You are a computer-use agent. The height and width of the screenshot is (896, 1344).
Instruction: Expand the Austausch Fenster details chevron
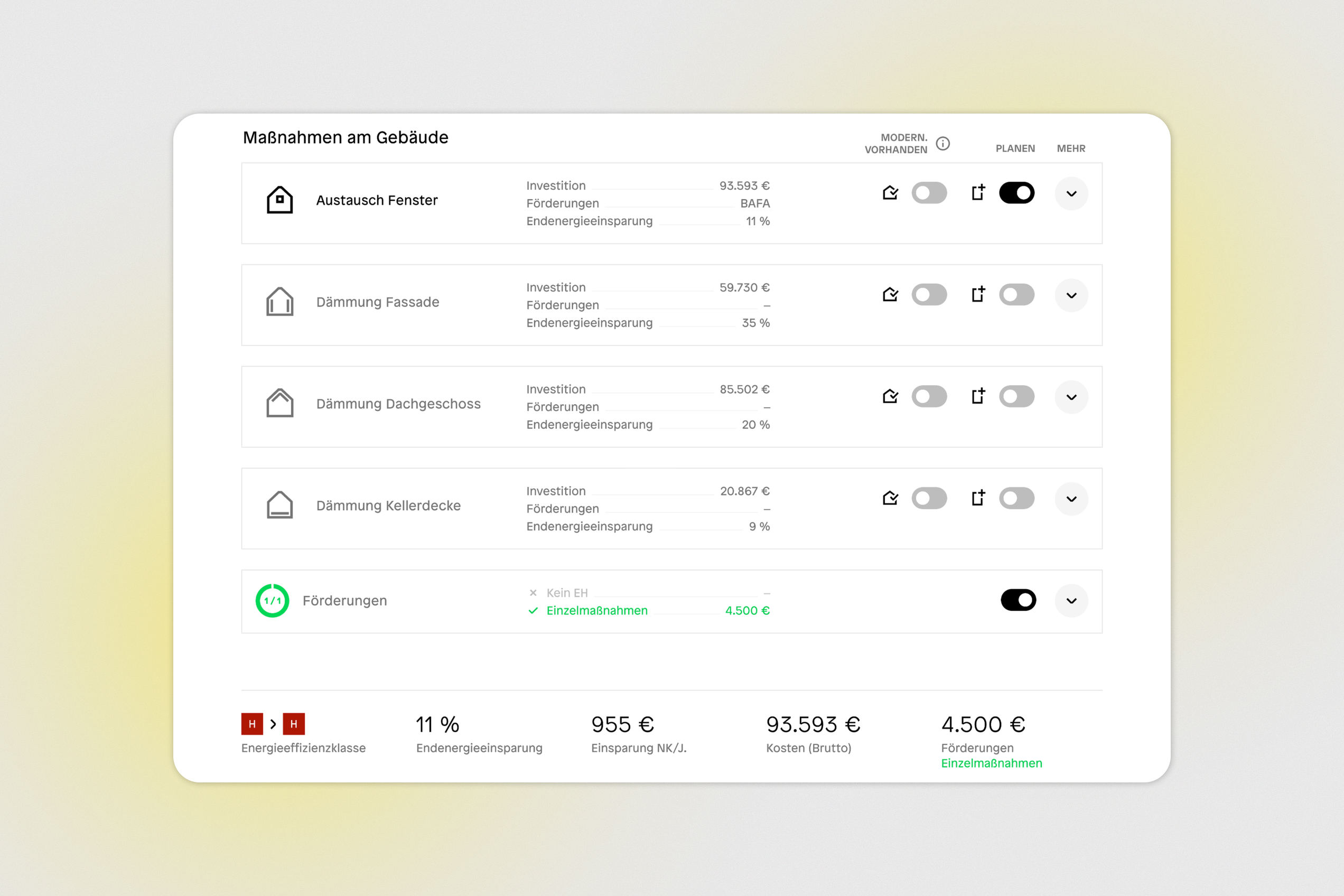(1071, 194)
